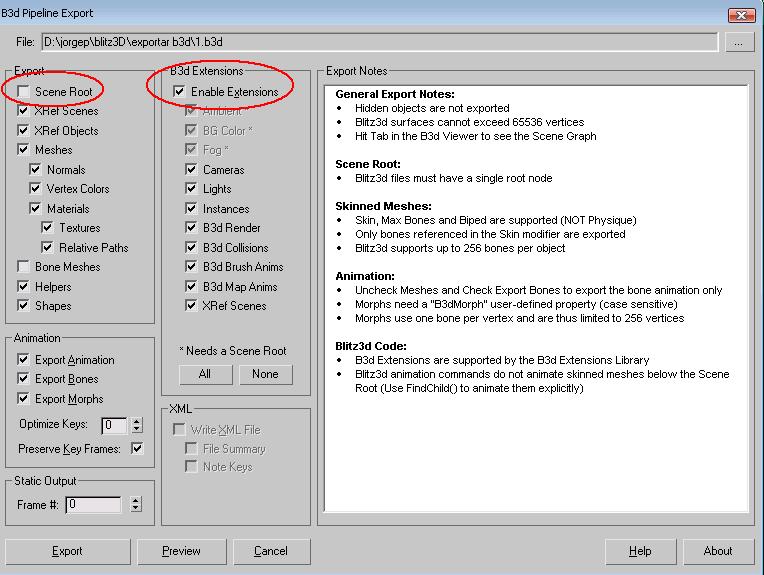Click the File path text field
The image size is (764, 575).
pyautogui.click(x=380, y=42)
